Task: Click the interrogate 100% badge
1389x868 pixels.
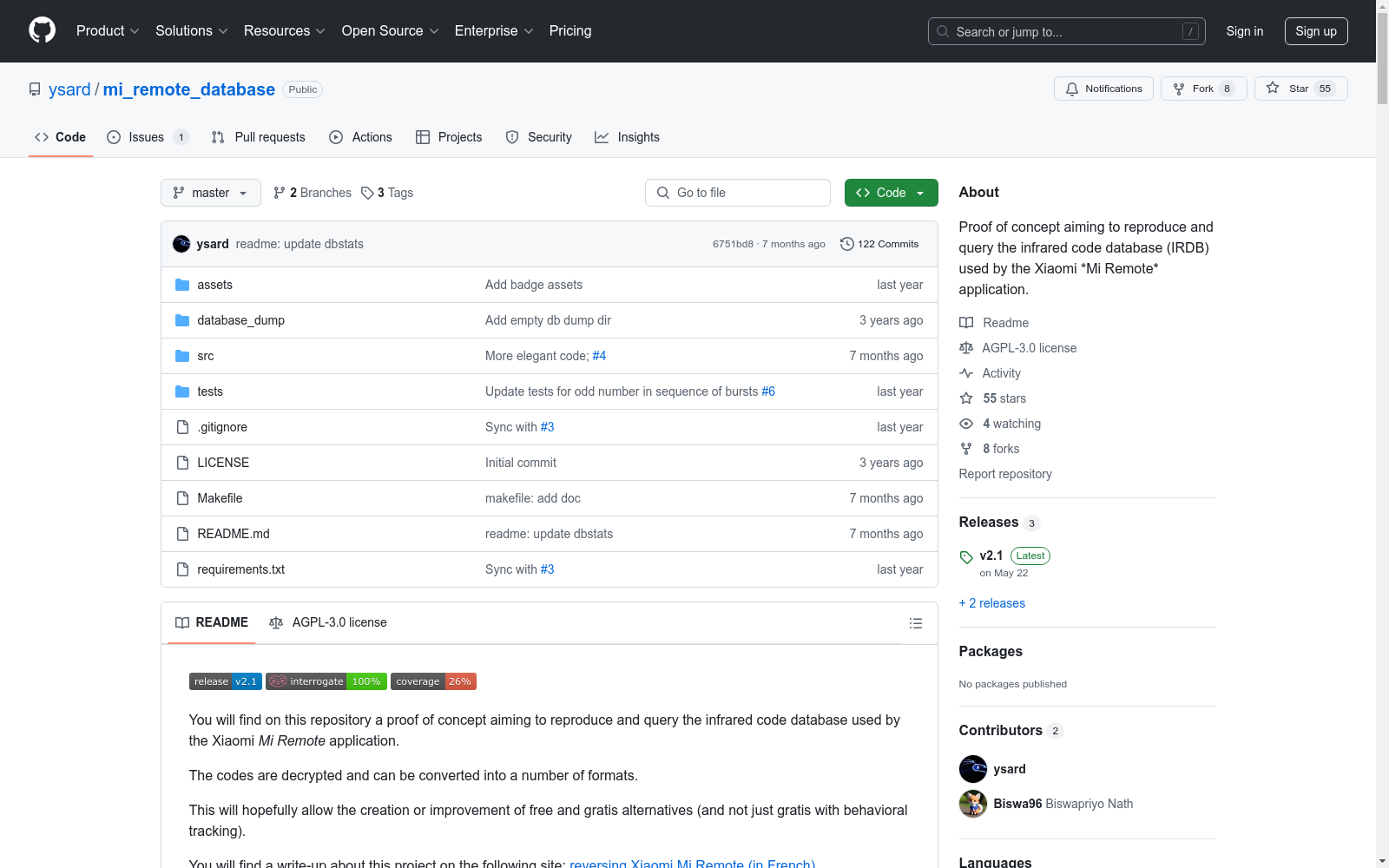Action: point(326,681)
